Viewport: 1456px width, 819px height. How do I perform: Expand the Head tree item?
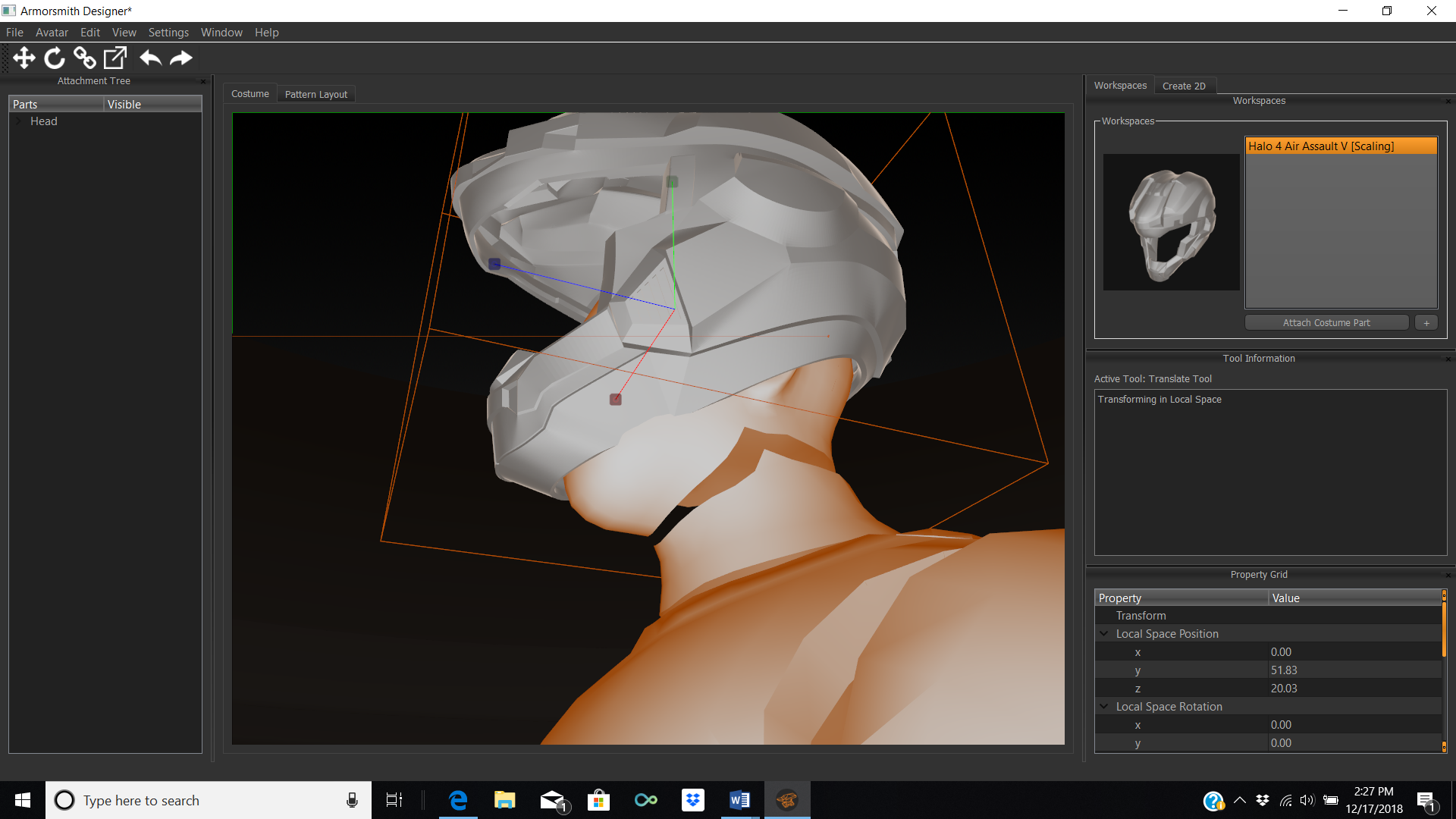[x=19, y=121]
